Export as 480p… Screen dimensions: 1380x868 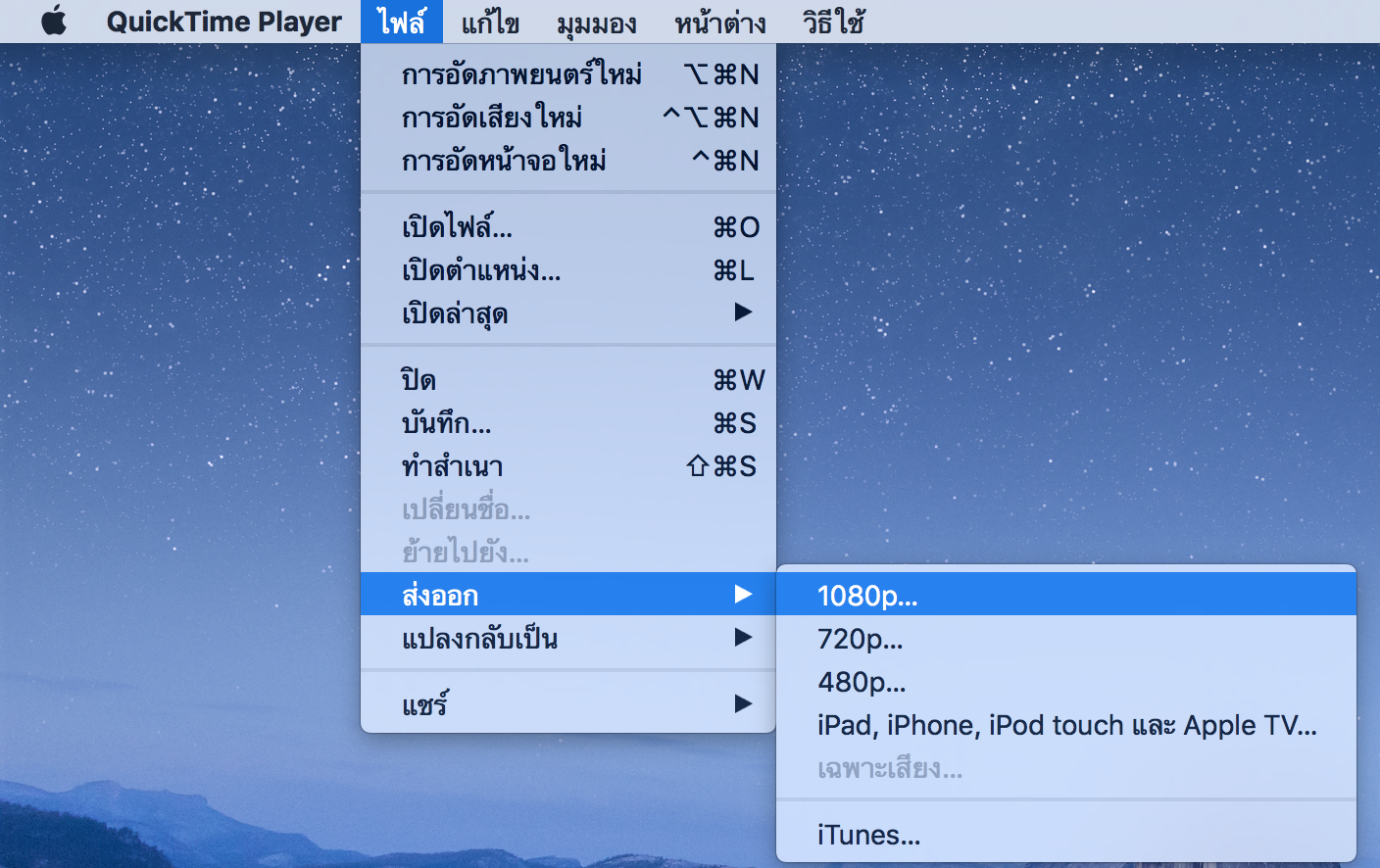[1066, 682]
